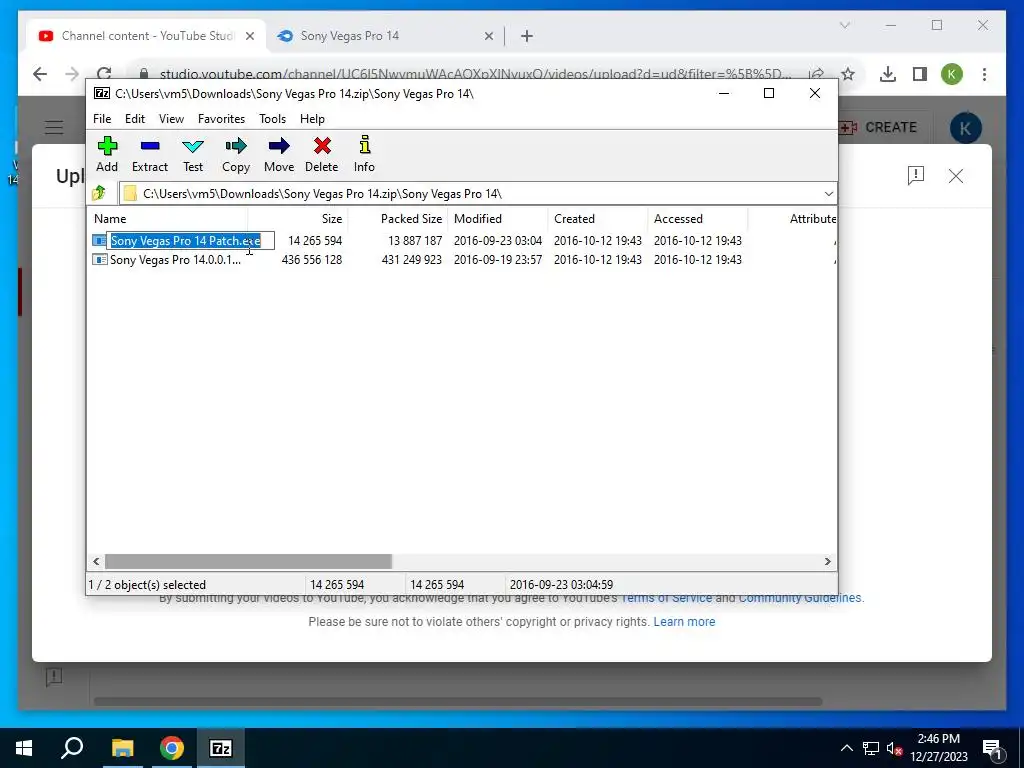1024x768 pixels.
Task: Click the 436 556 128 size cell
Action: [x=312, y=260]
